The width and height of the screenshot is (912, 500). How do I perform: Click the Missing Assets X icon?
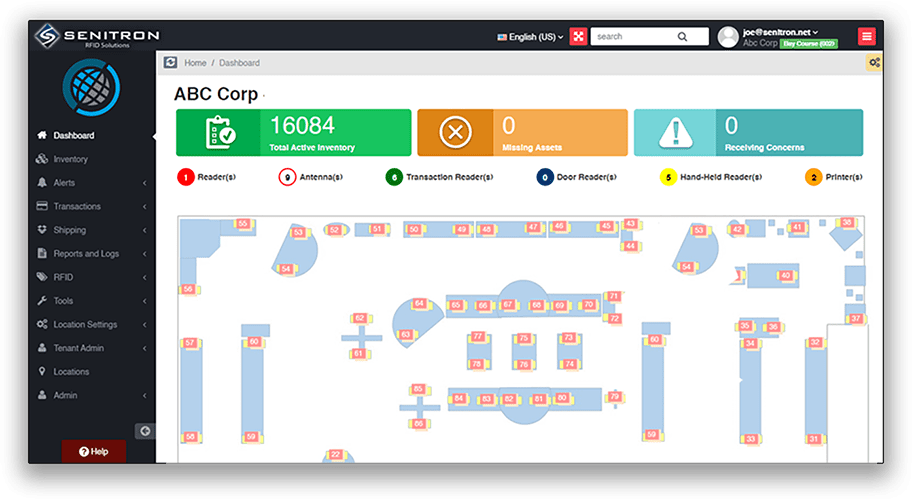[x=455, y=133]
